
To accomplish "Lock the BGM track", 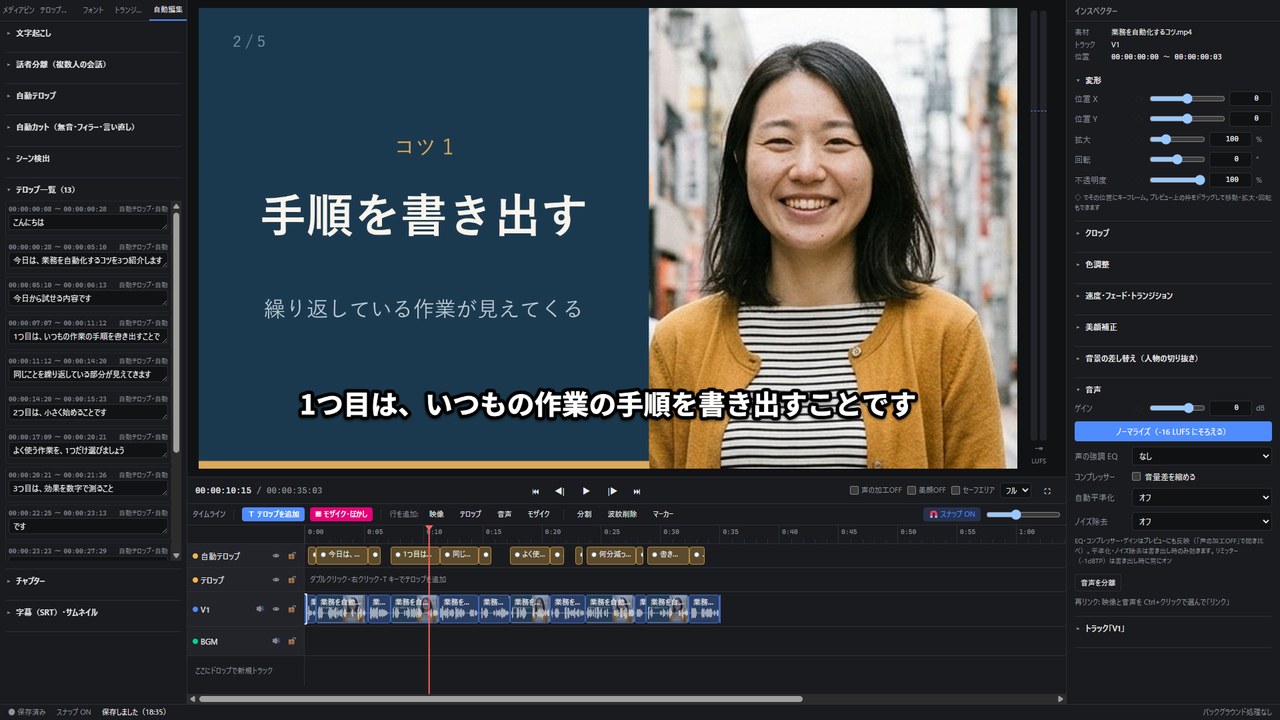I will click(292, 641).
